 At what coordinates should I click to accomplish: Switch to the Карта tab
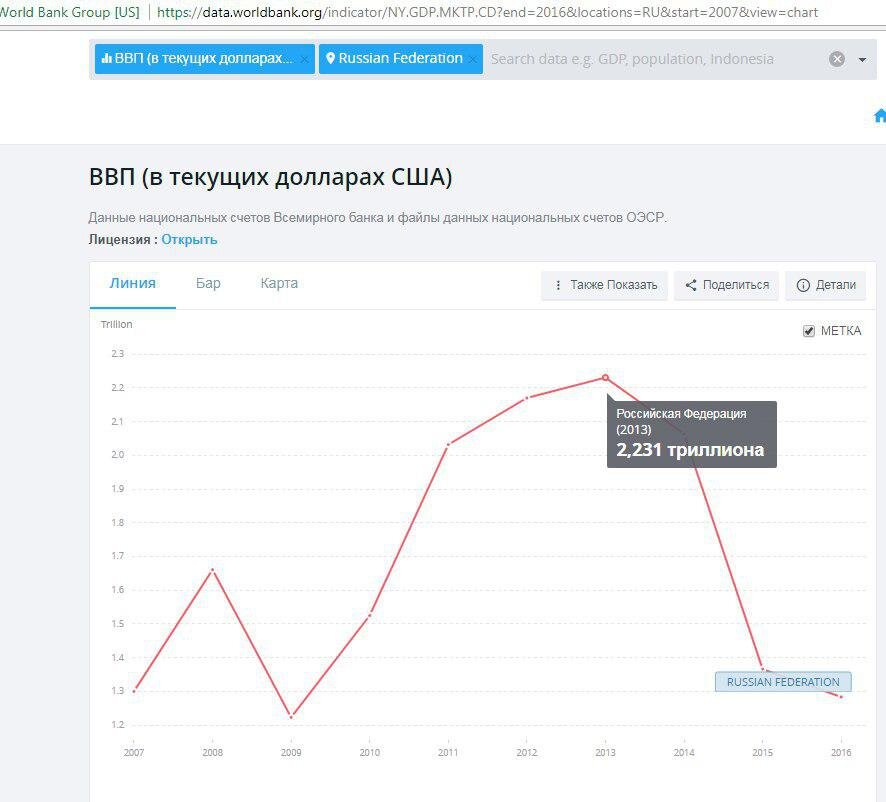pos(279,283)
